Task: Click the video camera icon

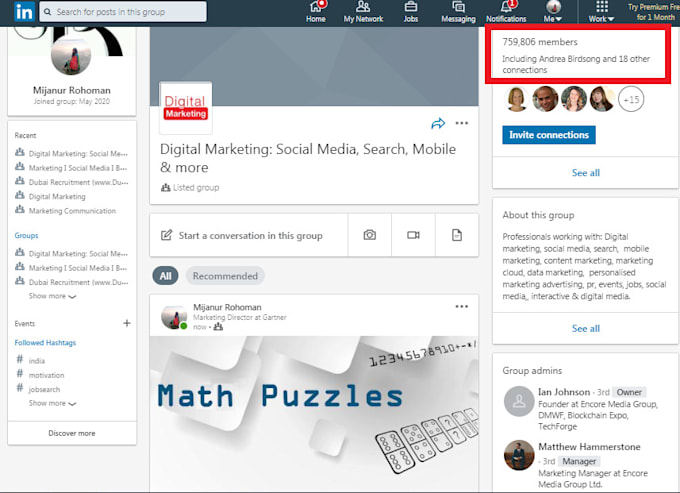Action: [x=413, y=235]
